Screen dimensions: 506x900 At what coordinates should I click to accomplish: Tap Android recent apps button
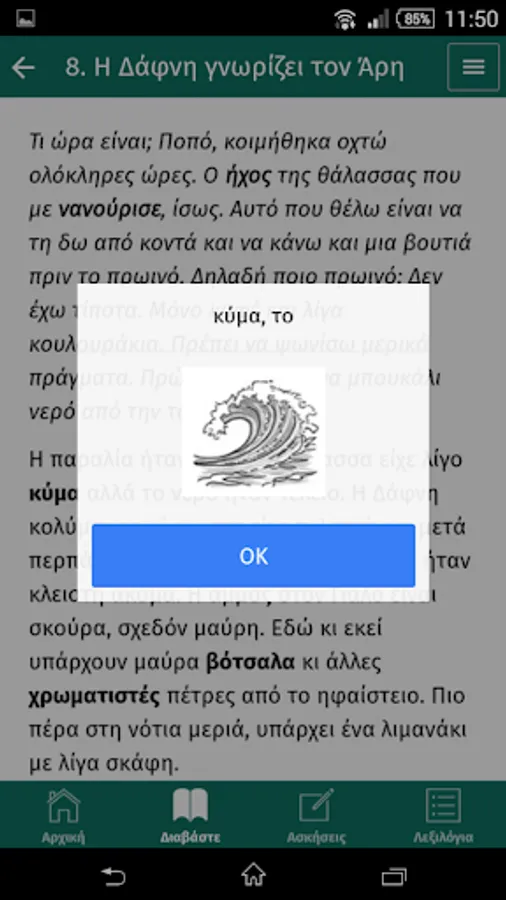394,875
